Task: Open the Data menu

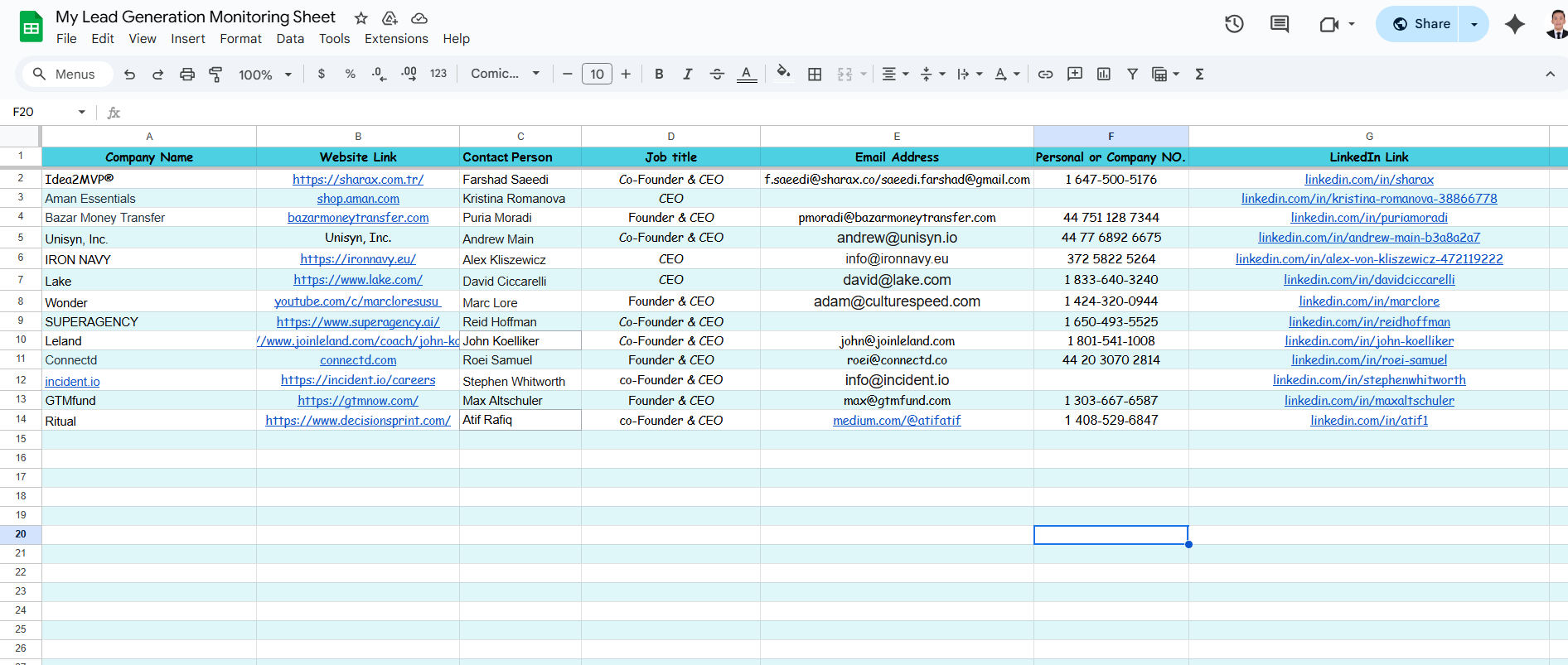Action: pyautogui.click(x=290, y=39)
